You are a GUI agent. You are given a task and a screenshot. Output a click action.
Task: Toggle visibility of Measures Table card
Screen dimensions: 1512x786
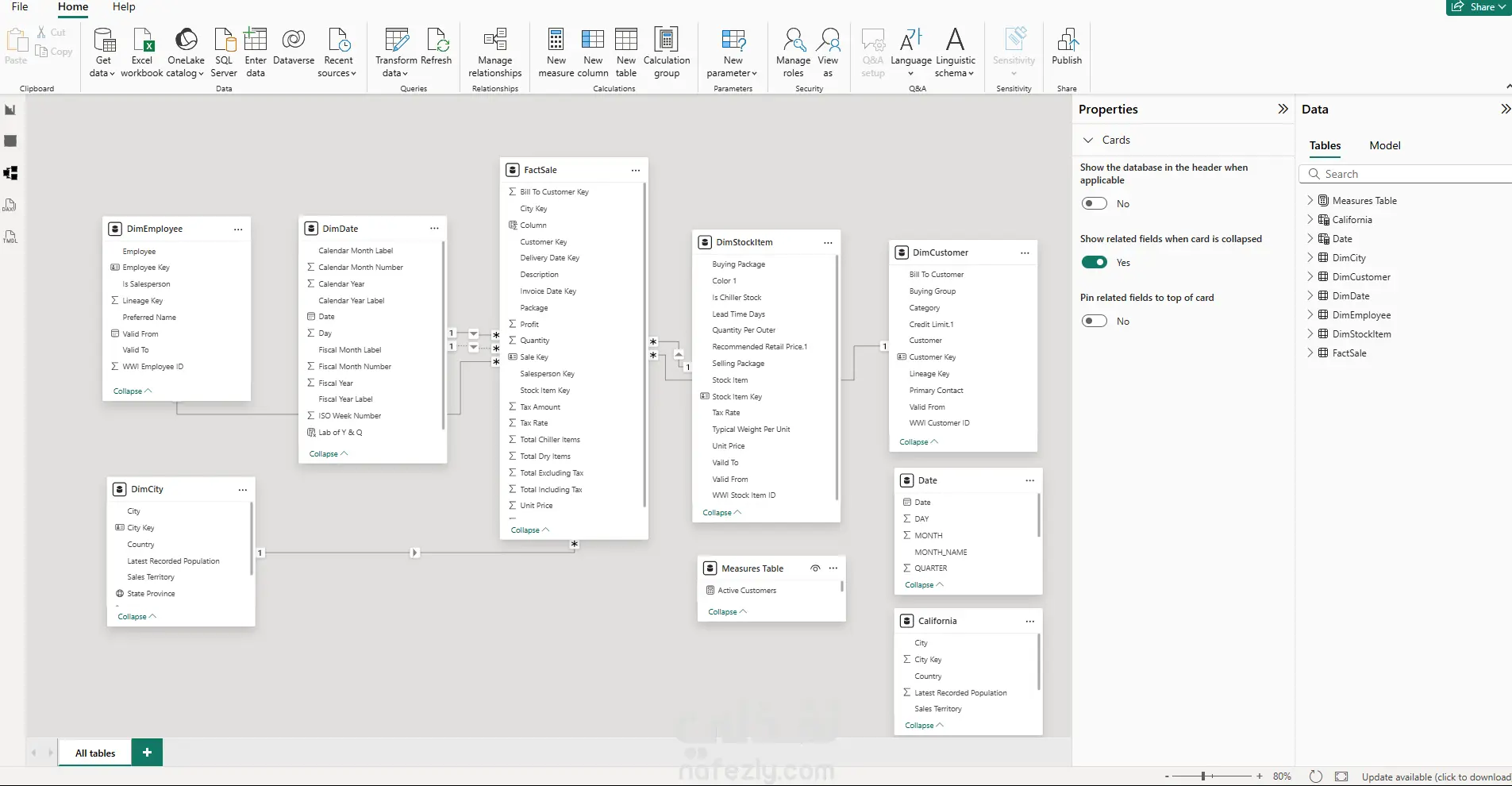tap(815, 568)
